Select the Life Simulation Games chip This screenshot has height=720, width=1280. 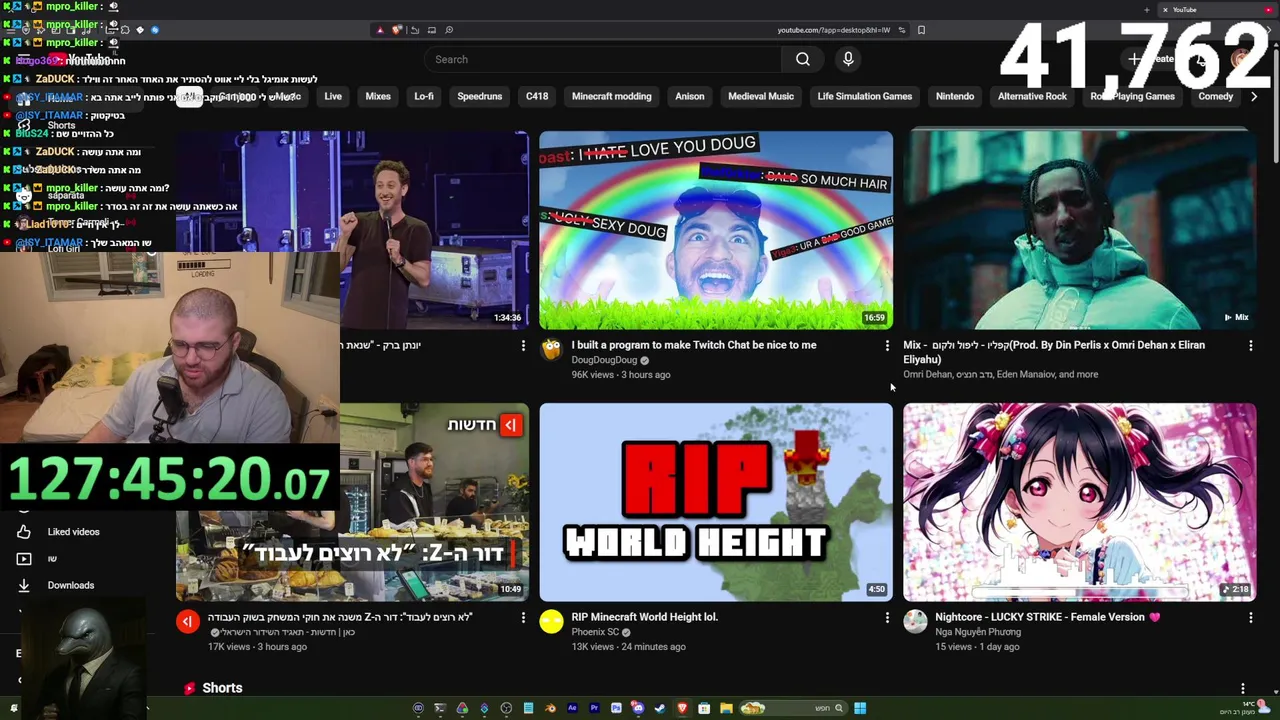pyautogui.click(x=864, y=96)
